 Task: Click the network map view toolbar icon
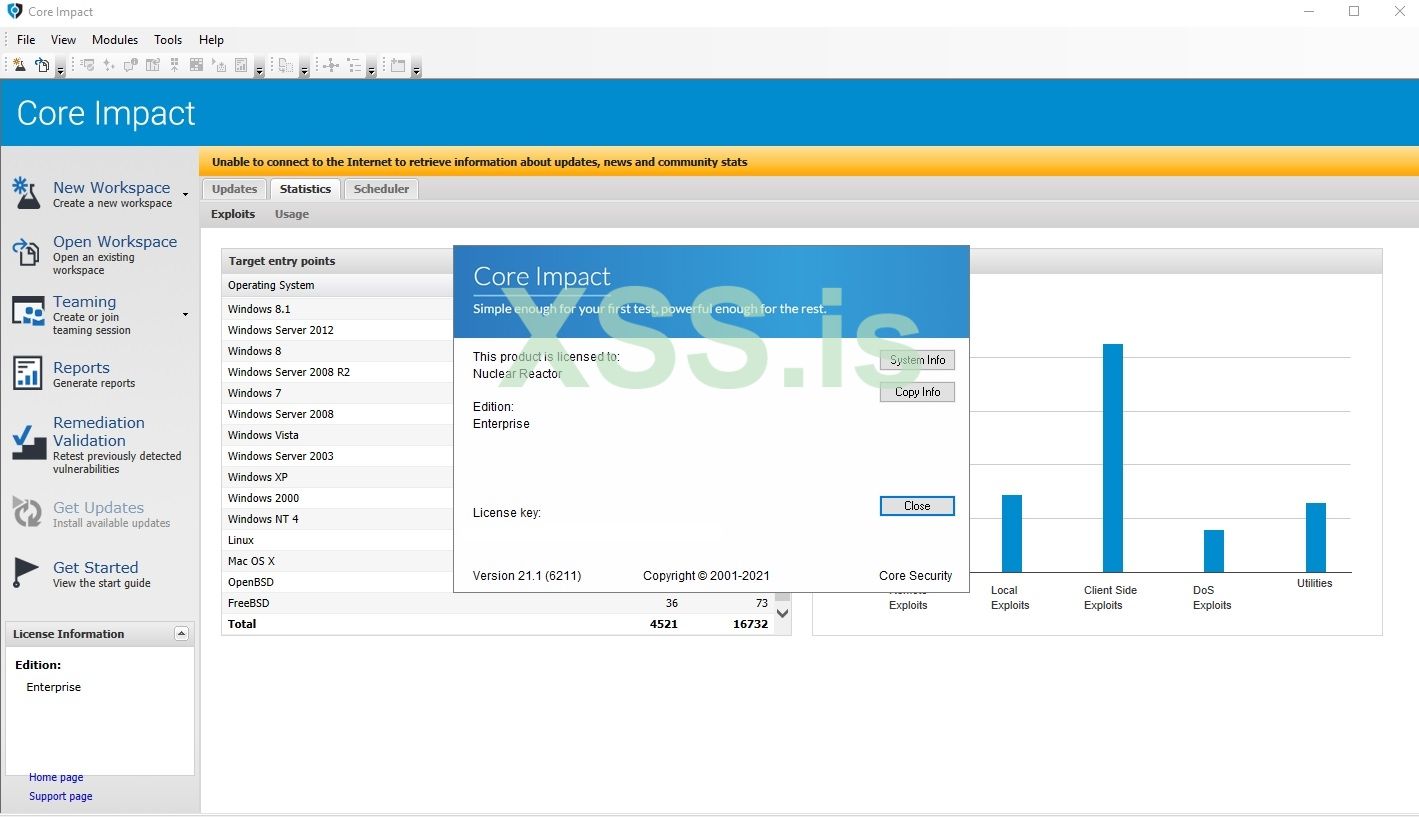click(330, 65)
